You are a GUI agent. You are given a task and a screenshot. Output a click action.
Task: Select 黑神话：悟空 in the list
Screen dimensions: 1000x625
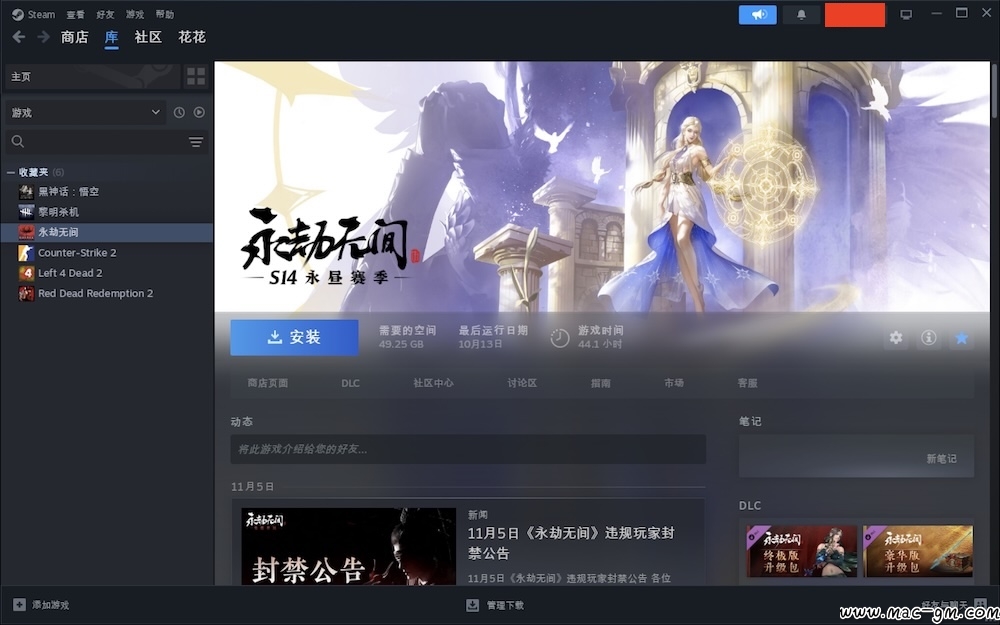click(x=107, y=191)
